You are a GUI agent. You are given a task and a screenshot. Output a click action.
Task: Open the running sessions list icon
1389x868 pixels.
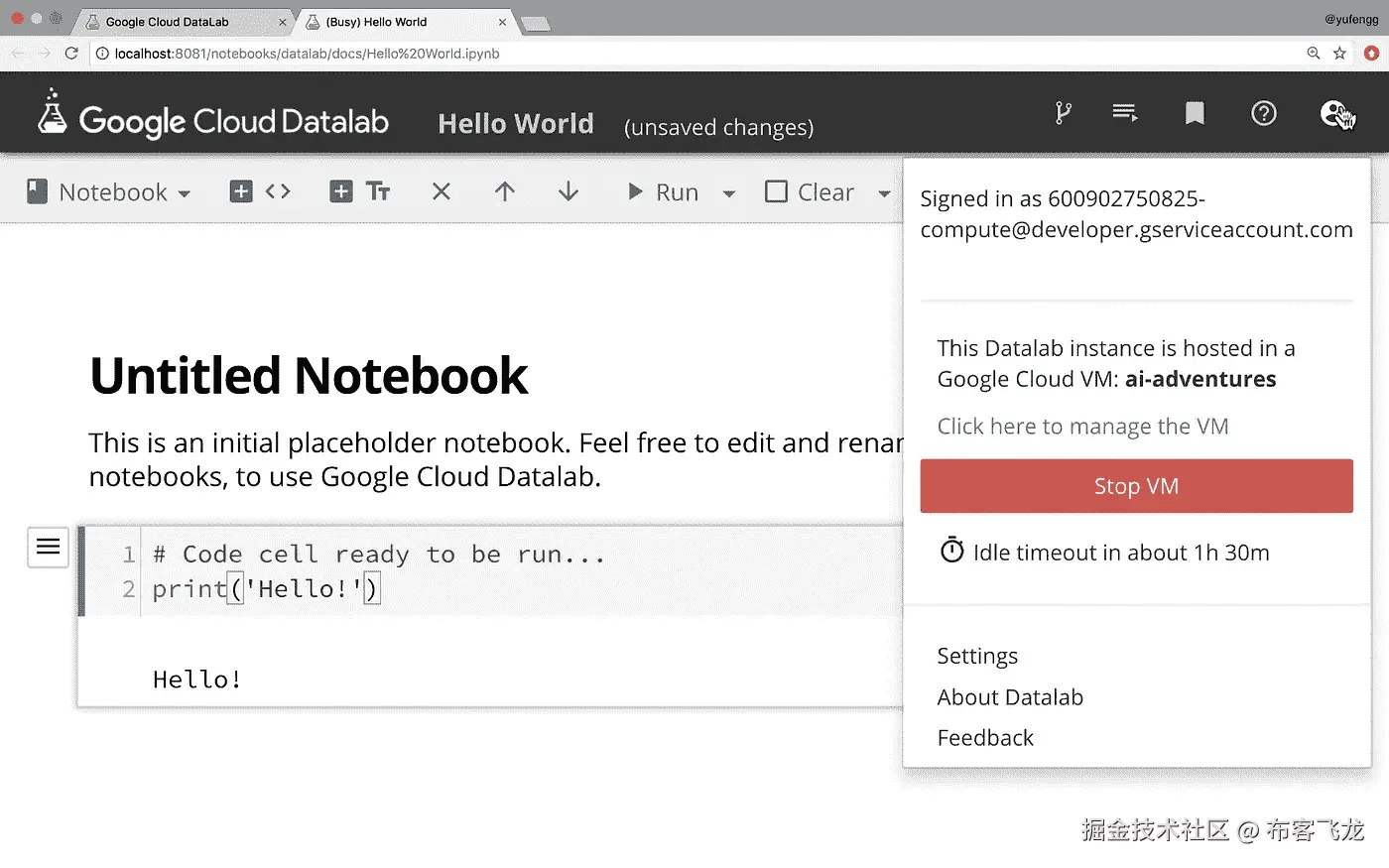(x=1125, y=113)
